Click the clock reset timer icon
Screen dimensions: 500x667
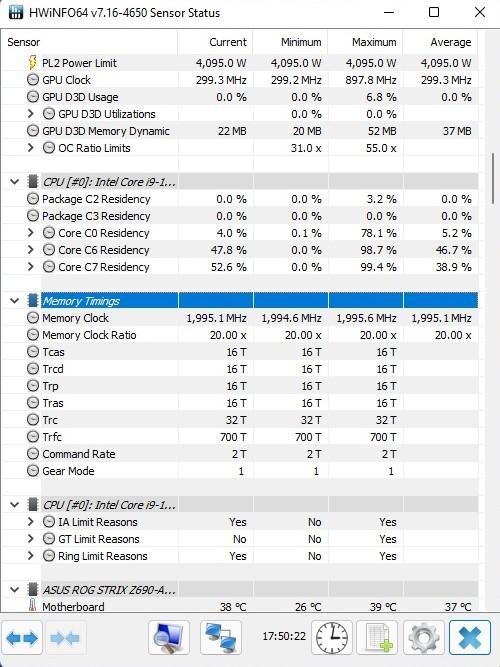point(332,638)
